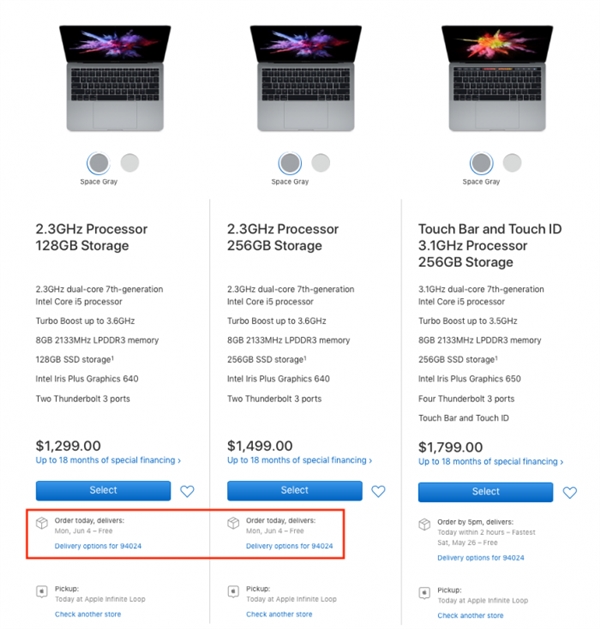Click the Apple pickup icon in first column

(x=42, y=591)
